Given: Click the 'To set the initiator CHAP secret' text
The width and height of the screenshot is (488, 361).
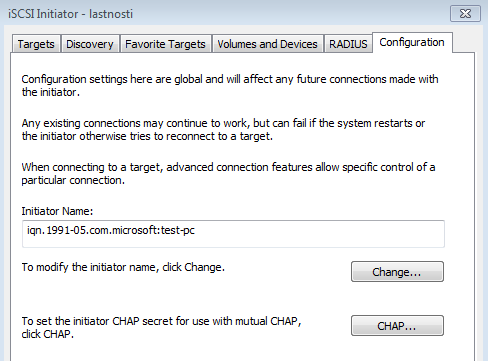Looking at the screenshot, I should (x=161, y=327).
